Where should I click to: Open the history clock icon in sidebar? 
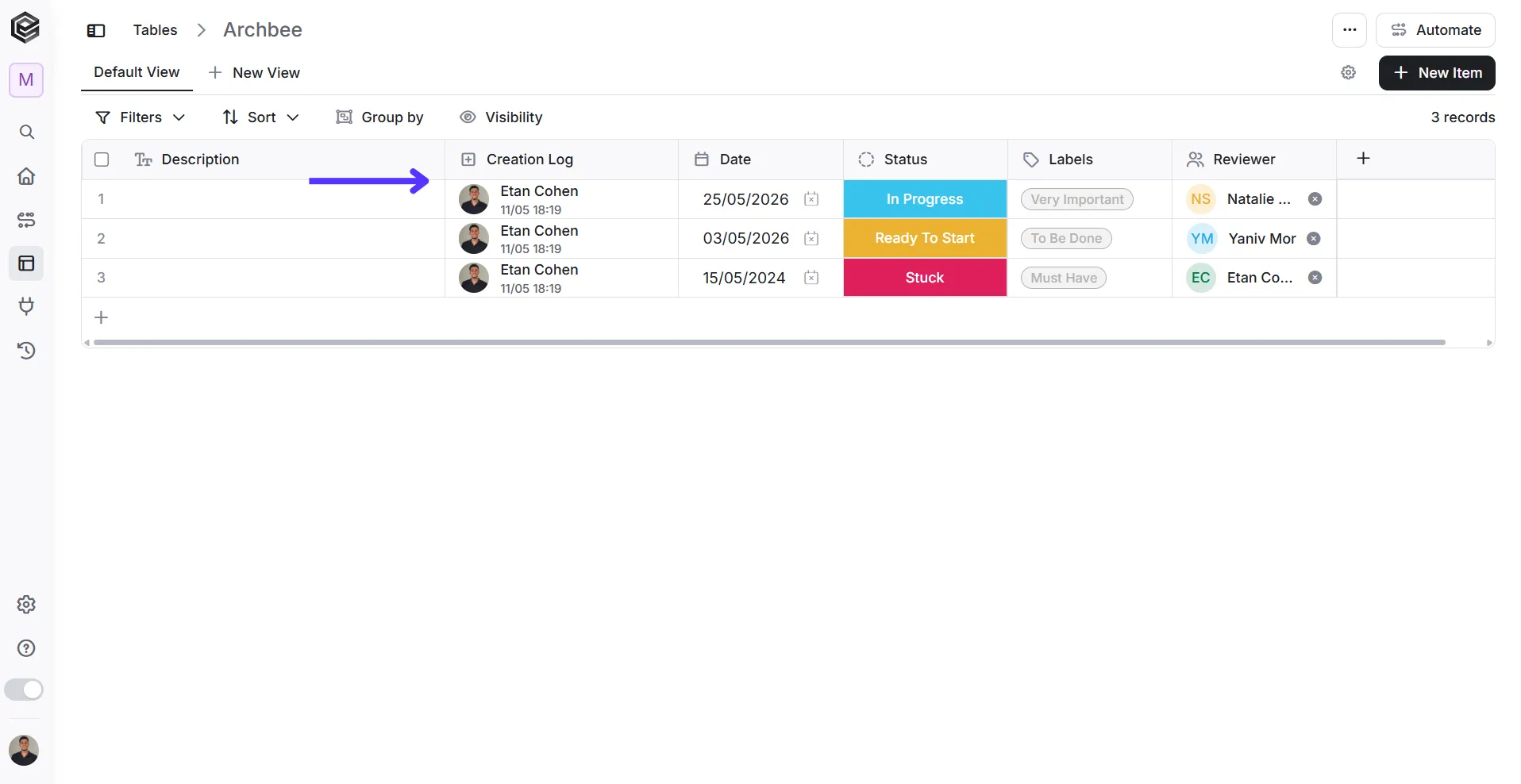click(x=26, y=351)
